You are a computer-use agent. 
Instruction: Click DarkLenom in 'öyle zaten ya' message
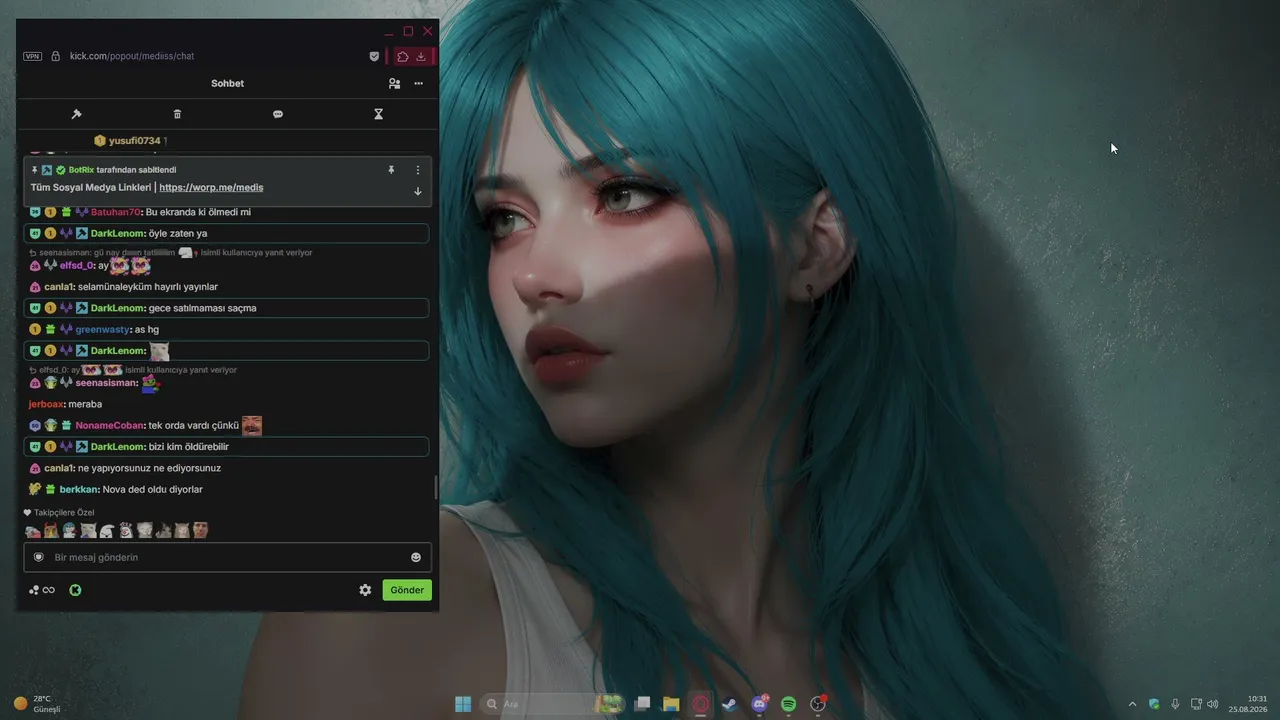point(117,233)
